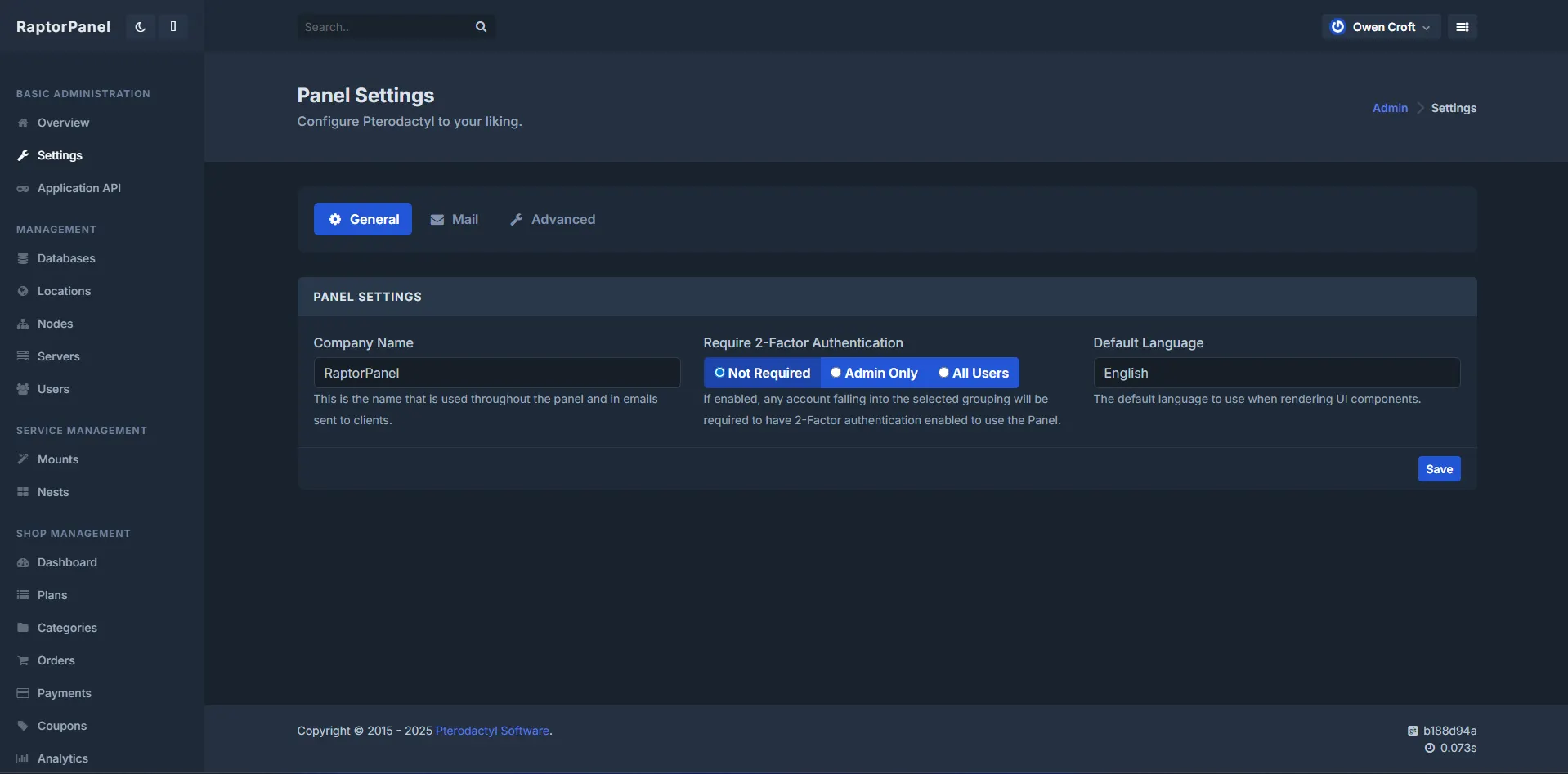Open the Servers page
This screenshot has height=774, width=1568.
(x=58, y=356)
